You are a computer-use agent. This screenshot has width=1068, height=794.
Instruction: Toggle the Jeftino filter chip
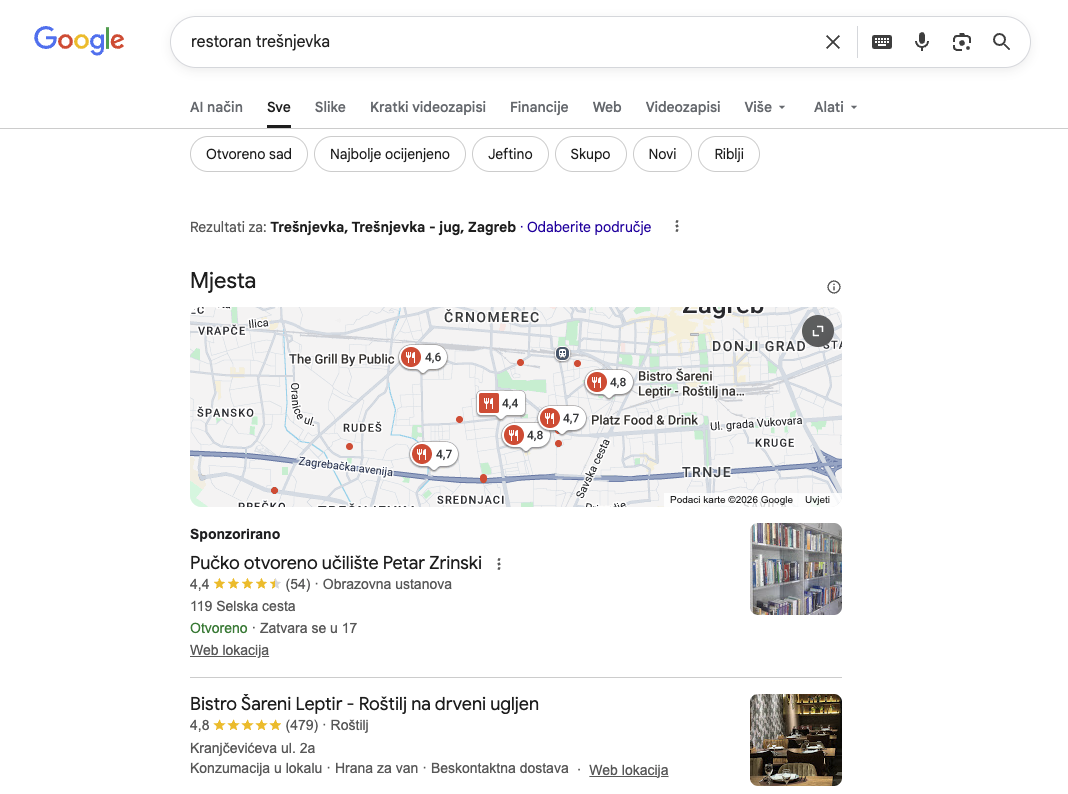(510, 154)
